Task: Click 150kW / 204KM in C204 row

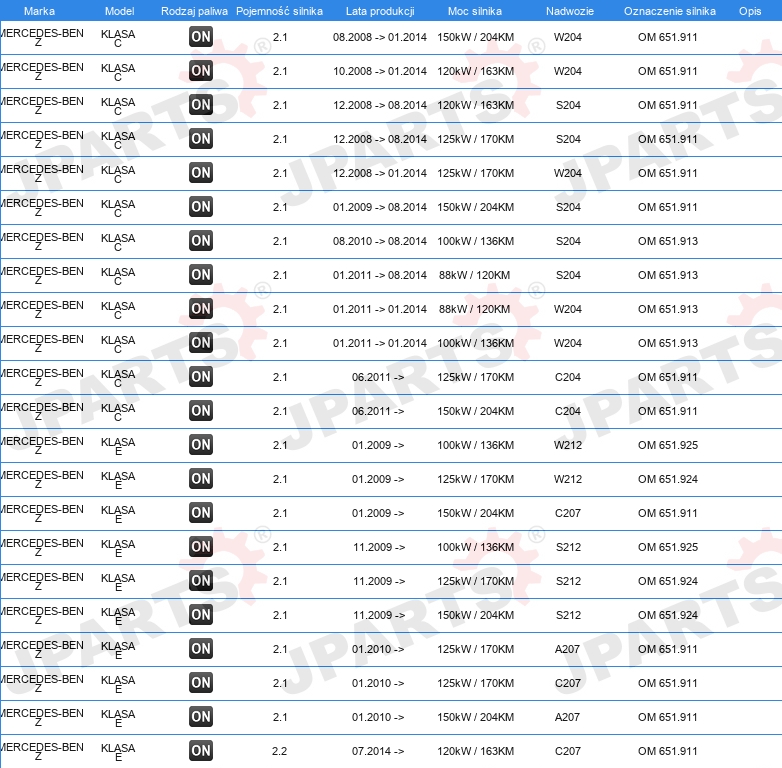Action: (x=475, y=411)
